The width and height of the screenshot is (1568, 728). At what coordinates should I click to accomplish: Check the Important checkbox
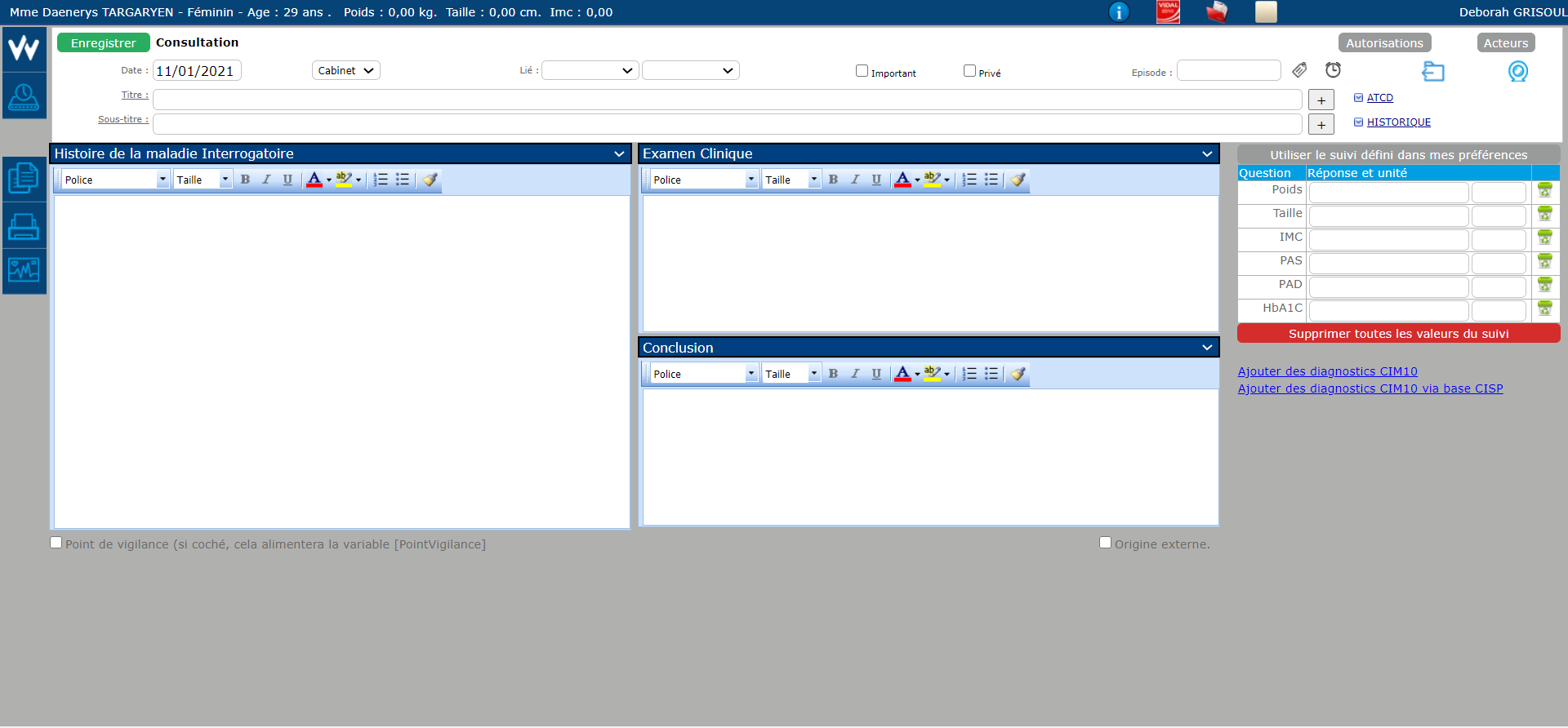click(x=862, y=71)
